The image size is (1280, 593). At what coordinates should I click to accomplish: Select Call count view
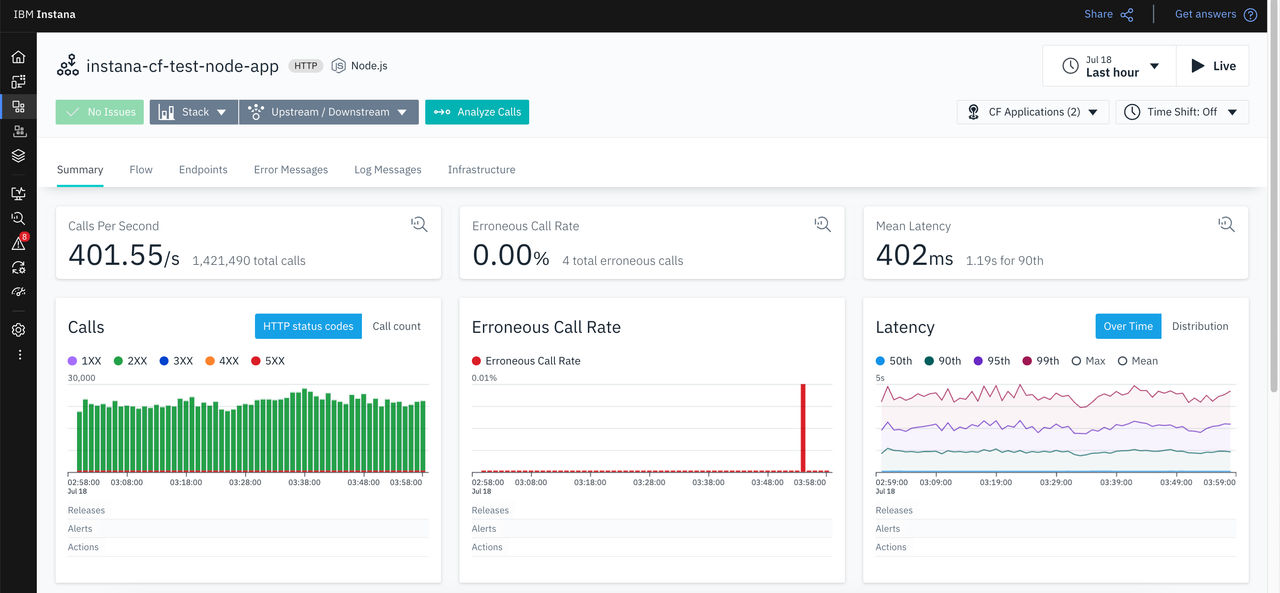(x=397, y=326)
